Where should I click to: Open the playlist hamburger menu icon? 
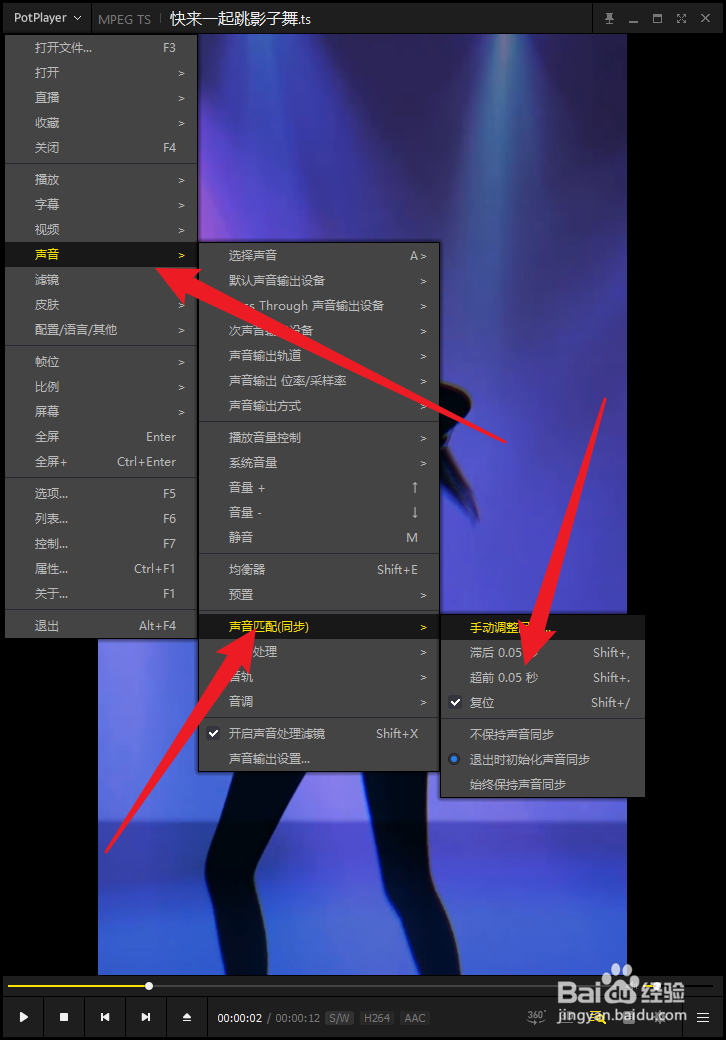(703, 1017)
